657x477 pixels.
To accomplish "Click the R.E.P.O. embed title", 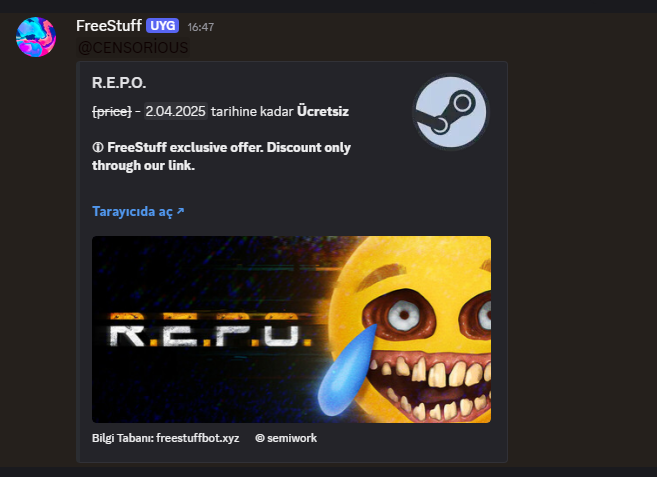I will pos(119,83).
